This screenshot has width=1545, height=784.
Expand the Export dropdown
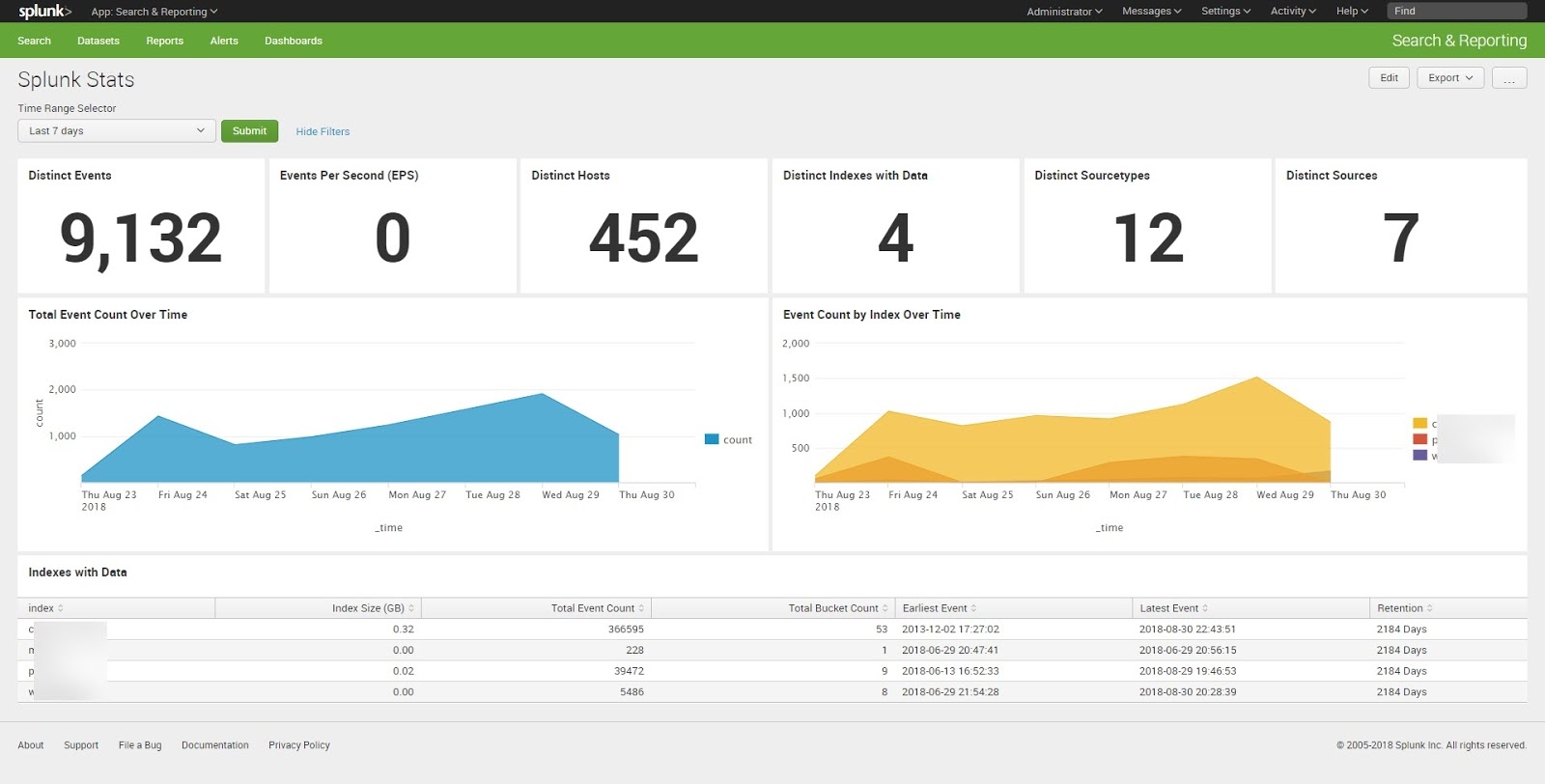click(1449, 78)
